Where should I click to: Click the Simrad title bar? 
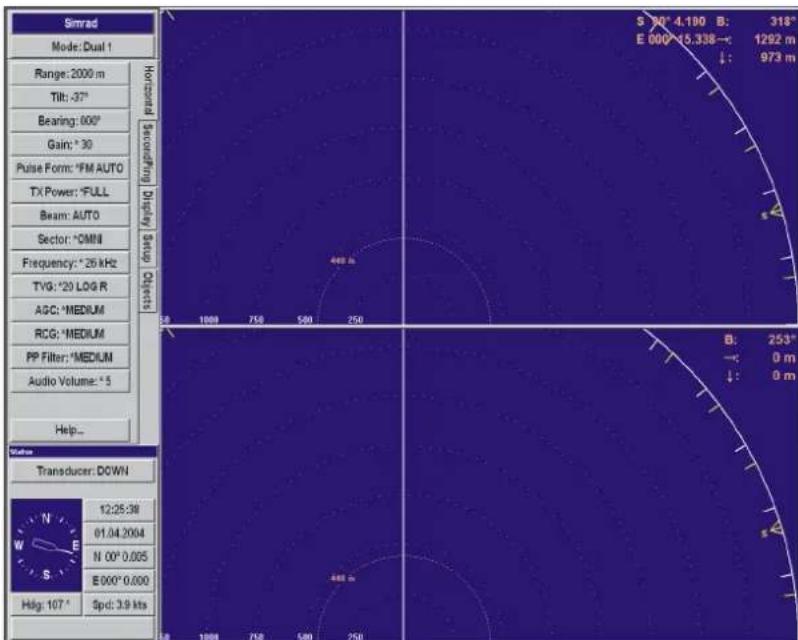click(x=82, y=23)
